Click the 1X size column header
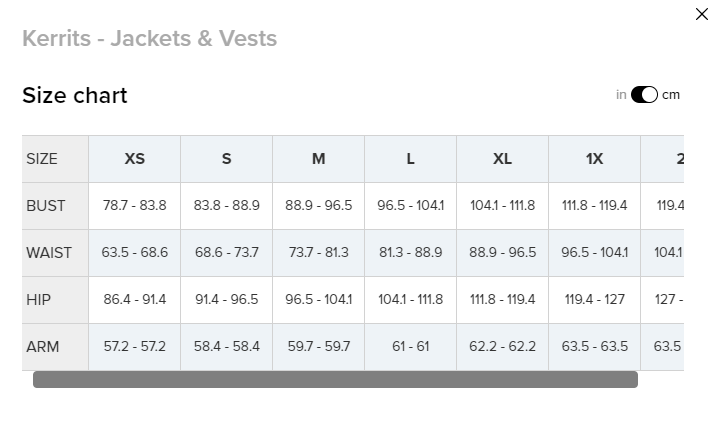 [595, 159]
